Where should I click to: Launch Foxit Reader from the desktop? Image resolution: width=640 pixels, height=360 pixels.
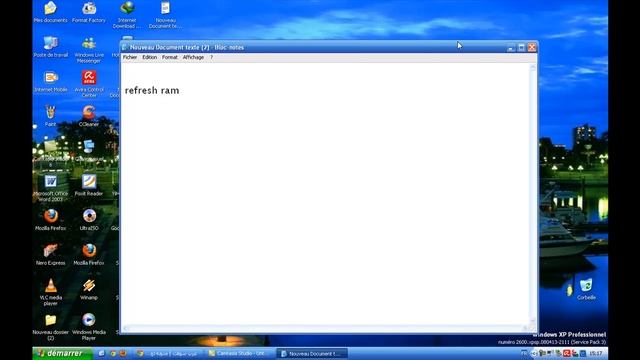click(89, 185)
